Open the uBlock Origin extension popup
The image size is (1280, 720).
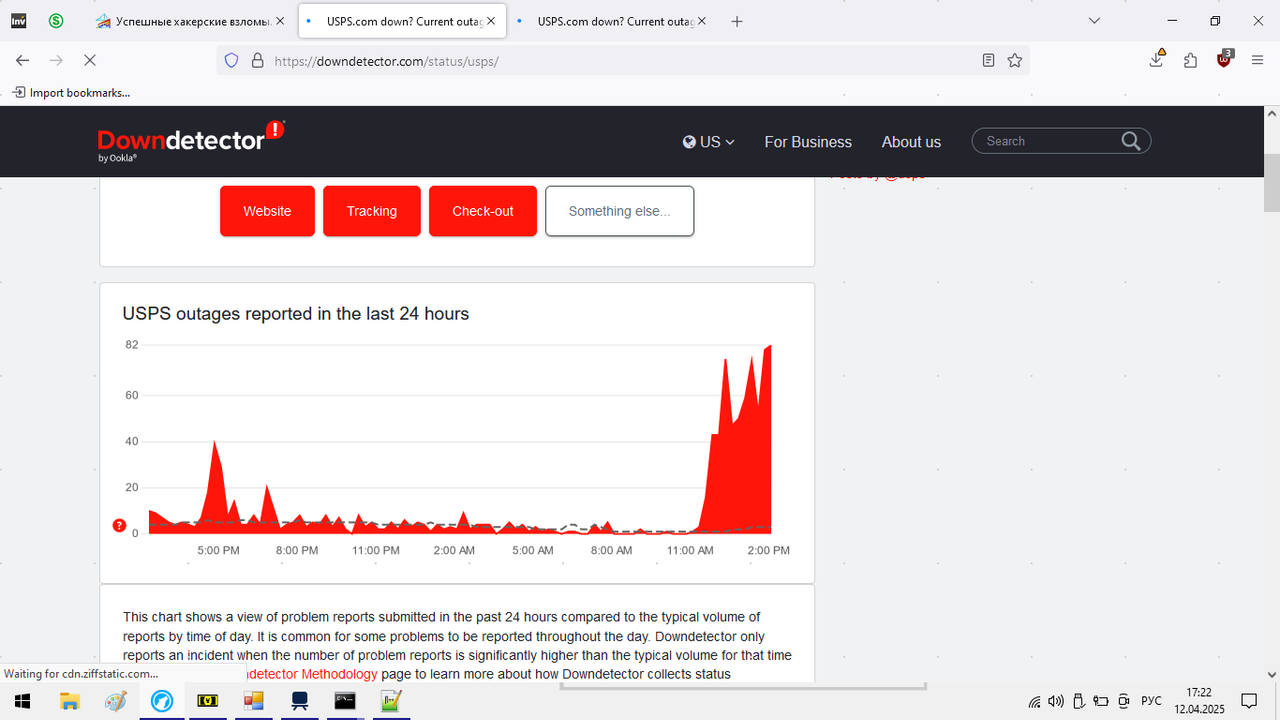(1224, 59)
